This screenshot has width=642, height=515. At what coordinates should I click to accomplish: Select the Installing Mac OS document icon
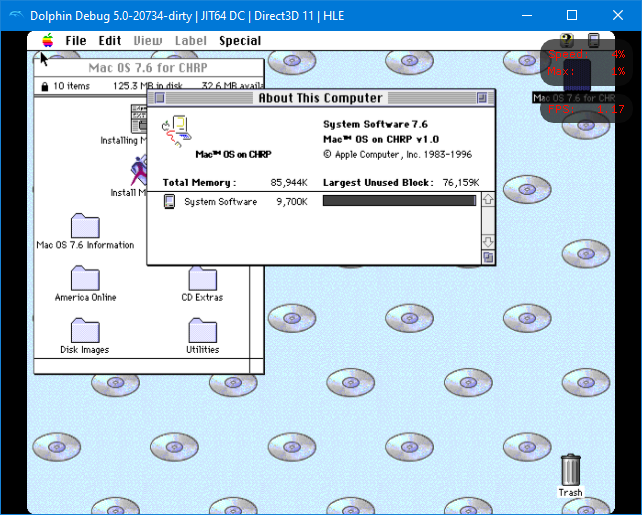pos(139,119)
